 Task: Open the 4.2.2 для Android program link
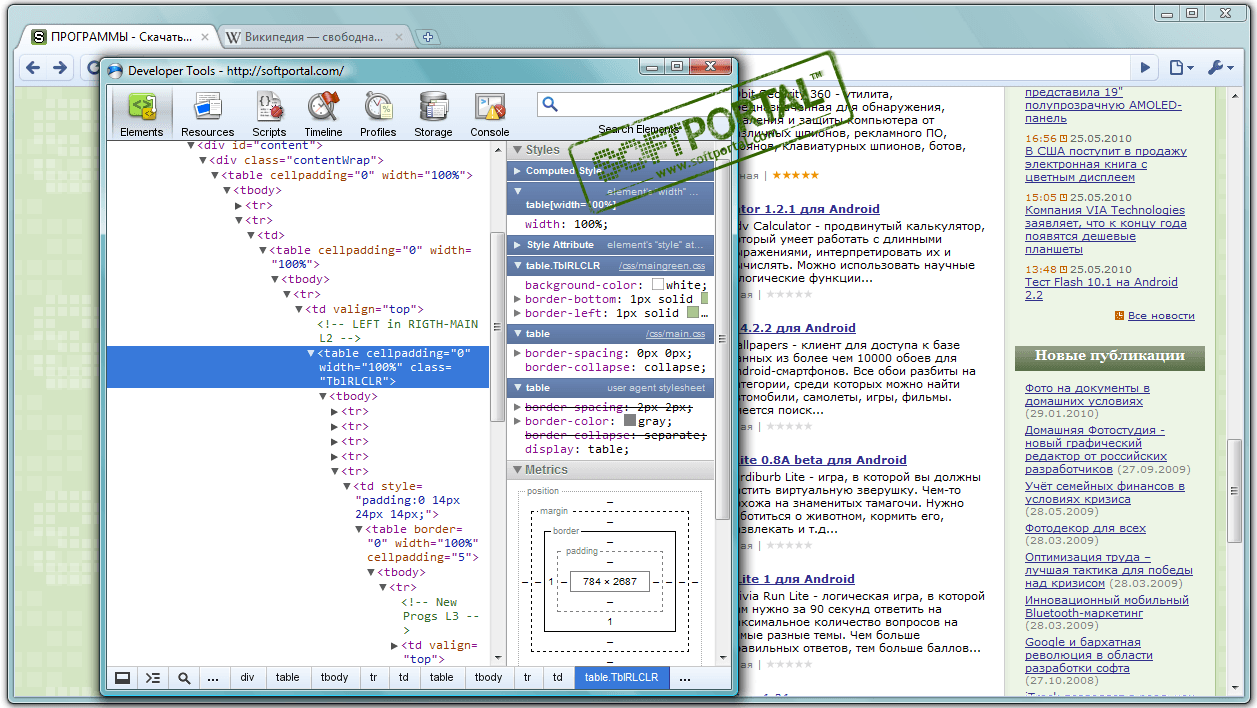click(797, 328)
